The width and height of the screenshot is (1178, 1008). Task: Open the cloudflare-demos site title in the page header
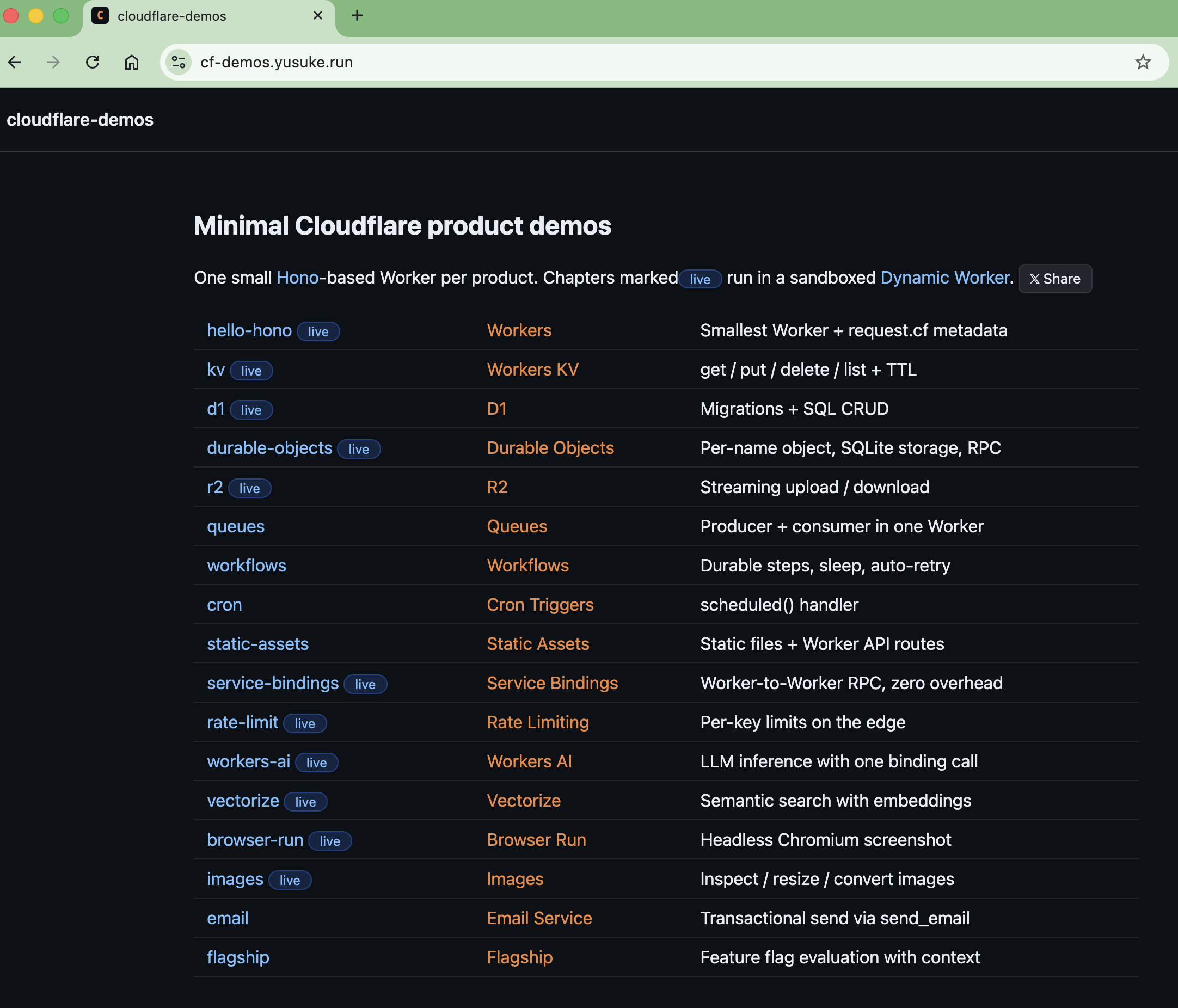pyautogui.click(x=80, y=119)
